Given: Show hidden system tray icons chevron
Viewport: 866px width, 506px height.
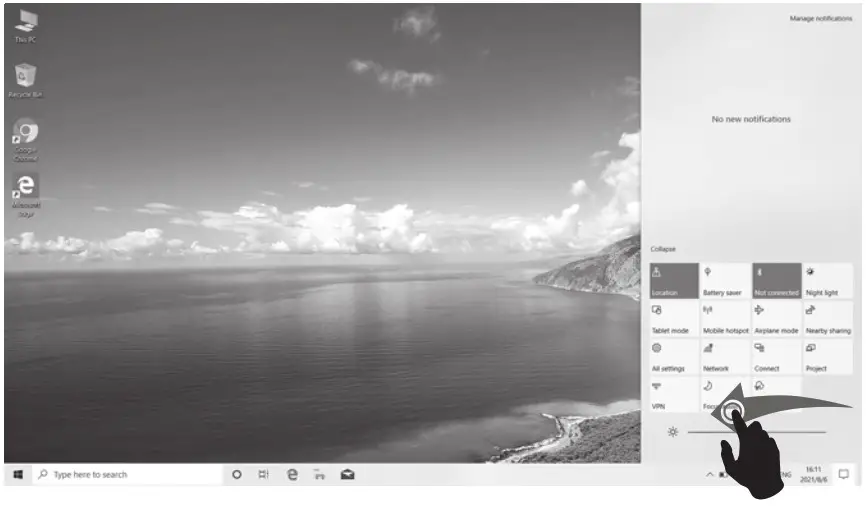Looking at the screenshot, I should [710, 475].
